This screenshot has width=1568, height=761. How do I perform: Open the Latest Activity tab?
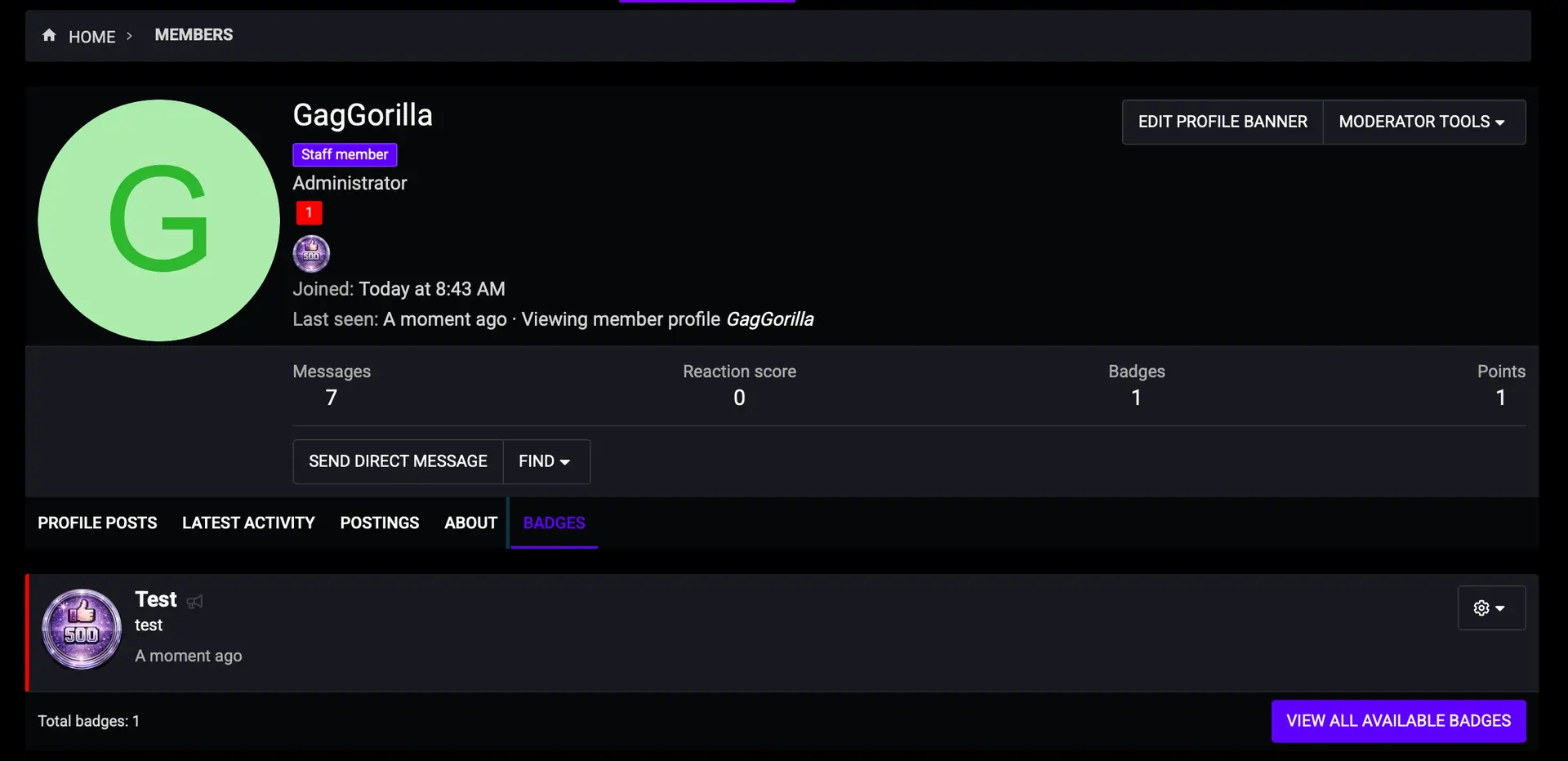tap(248, 523)
